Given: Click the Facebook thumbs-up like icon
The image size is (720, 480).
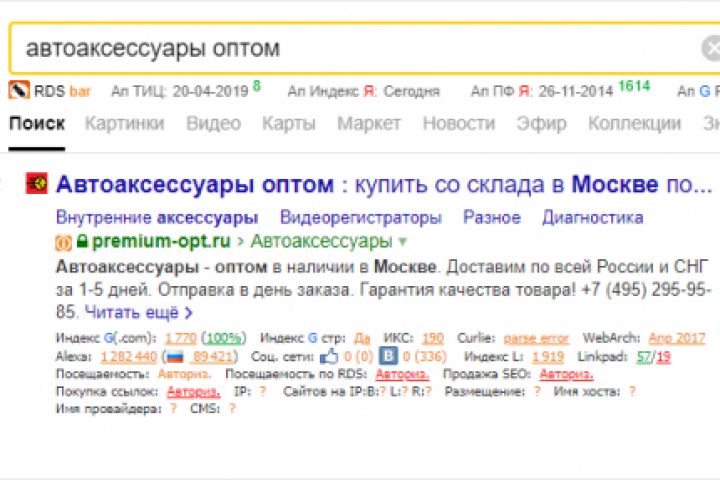Looking at the screenshot, I should point(329,356).
